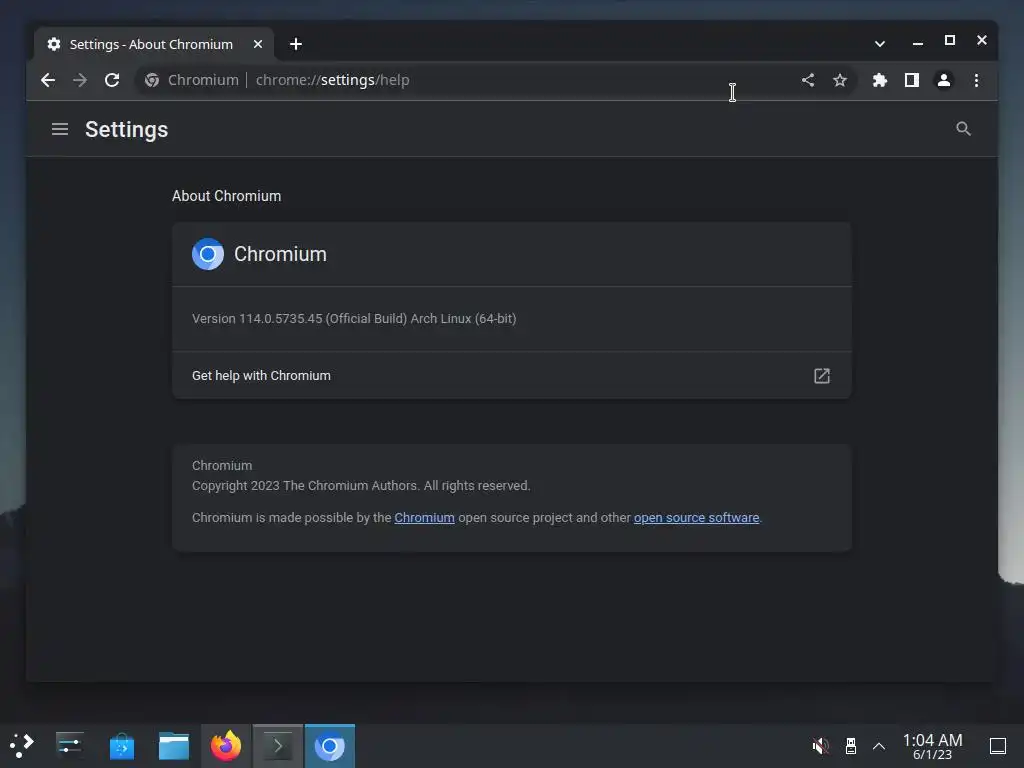Image resolution: width=1024 pixels, height=768 pixels.
Task: Close the Settings - About Chromium tab
Action: [258, 44]
